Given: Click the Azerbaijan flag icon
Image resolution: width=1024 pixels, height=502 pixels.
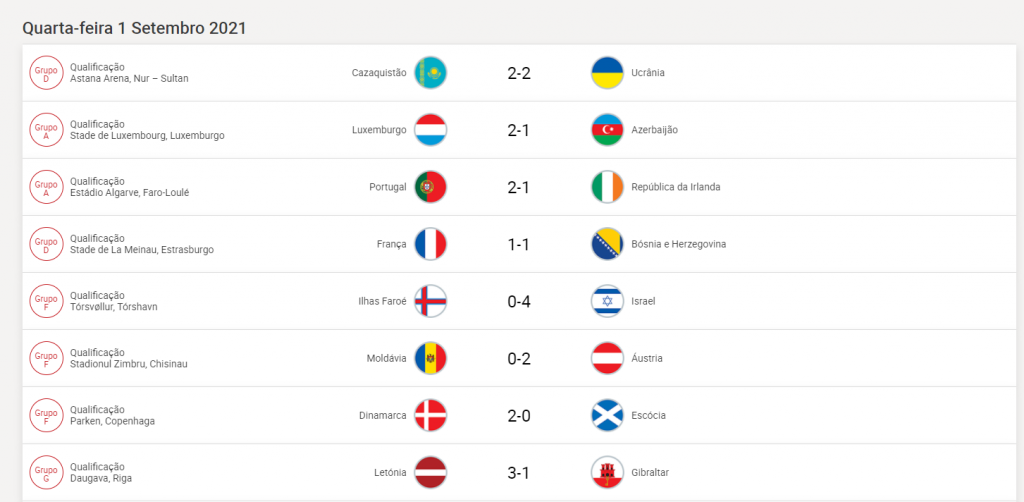Looking at the screenshot, I should pos(607,130).
